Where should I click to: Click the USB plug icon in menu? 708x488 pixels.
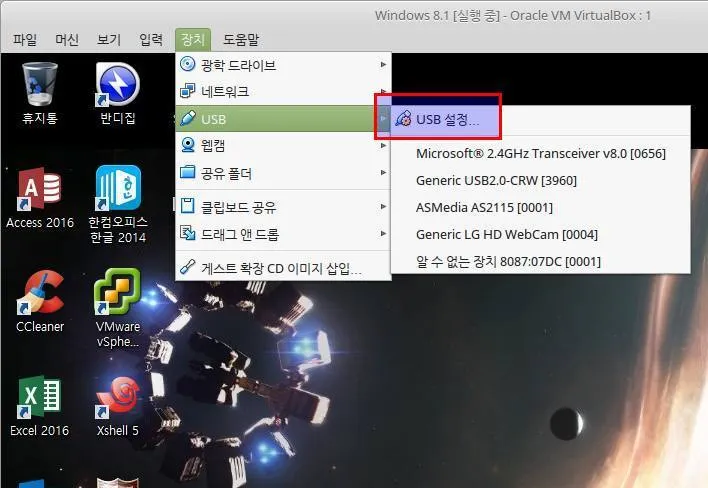tap(187, 118)
